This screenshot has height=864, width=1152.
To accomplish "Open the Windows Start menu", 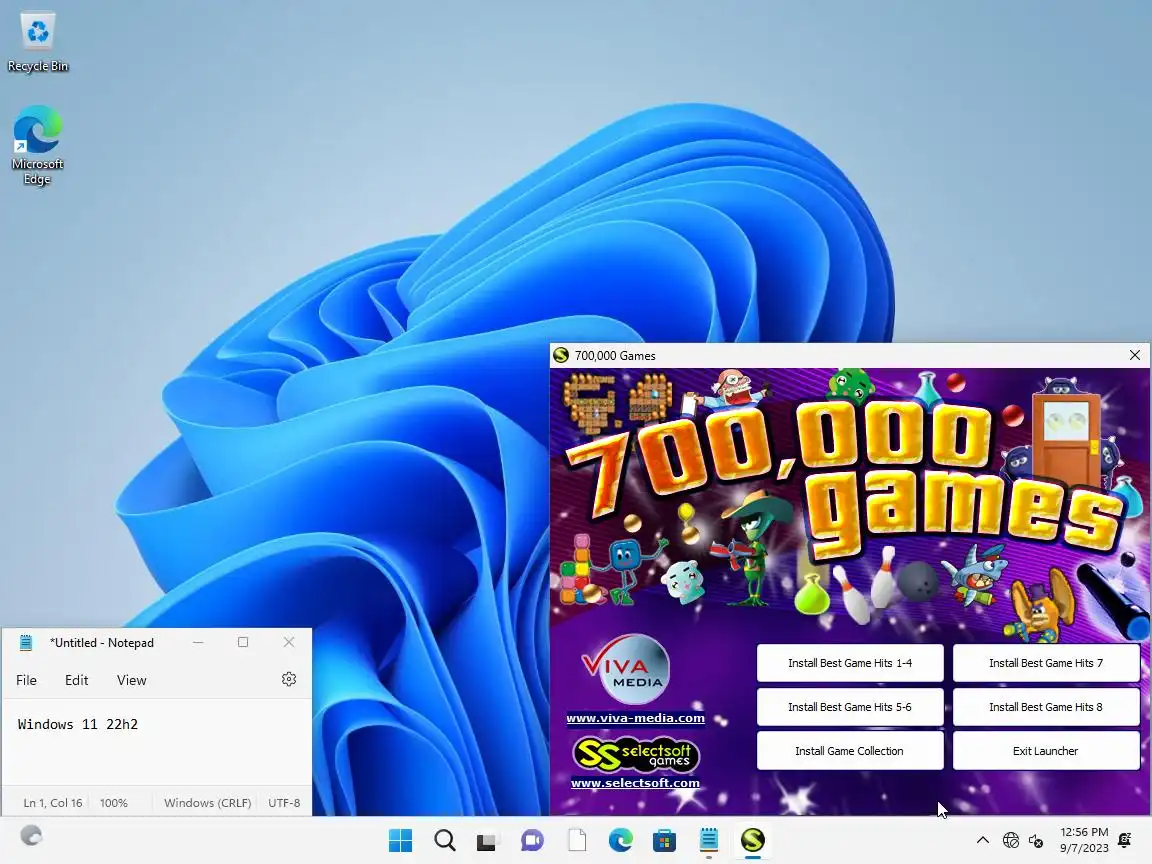I will tap(400, 840).
